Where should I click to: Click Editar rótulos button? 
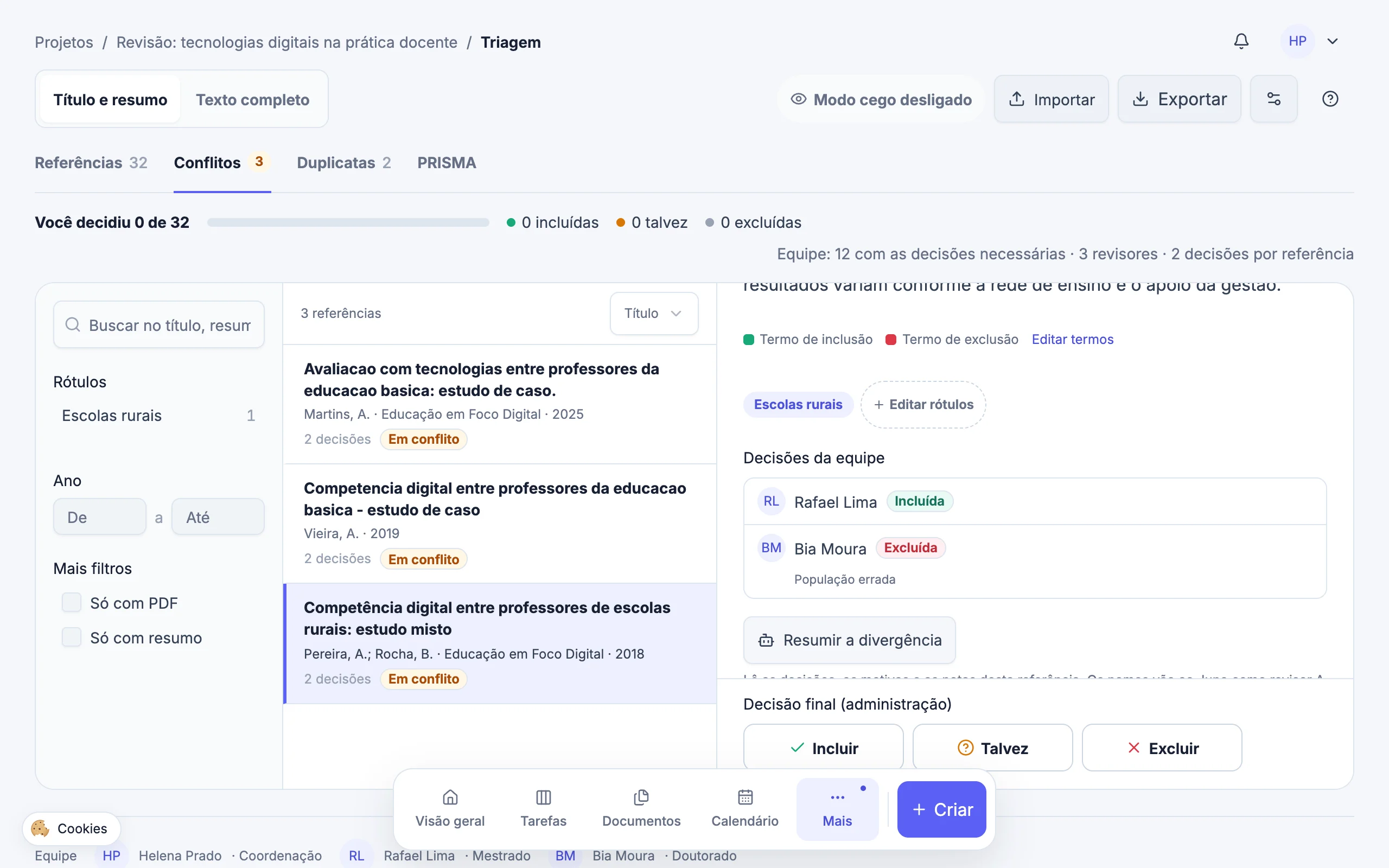923,404
